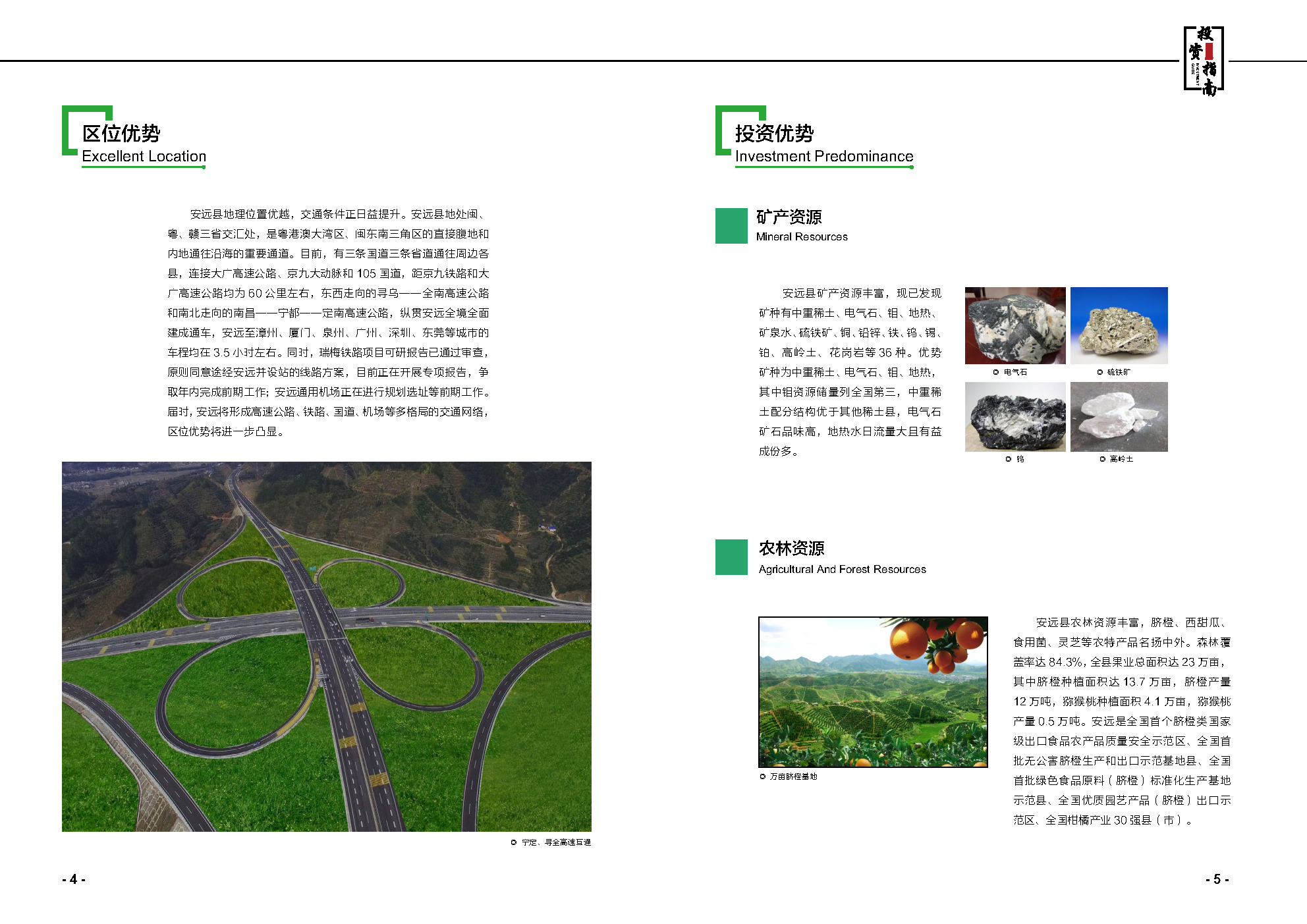Click the page number 5 footer
Screen dimensions: 1307x924
[x=1217, y=879]
